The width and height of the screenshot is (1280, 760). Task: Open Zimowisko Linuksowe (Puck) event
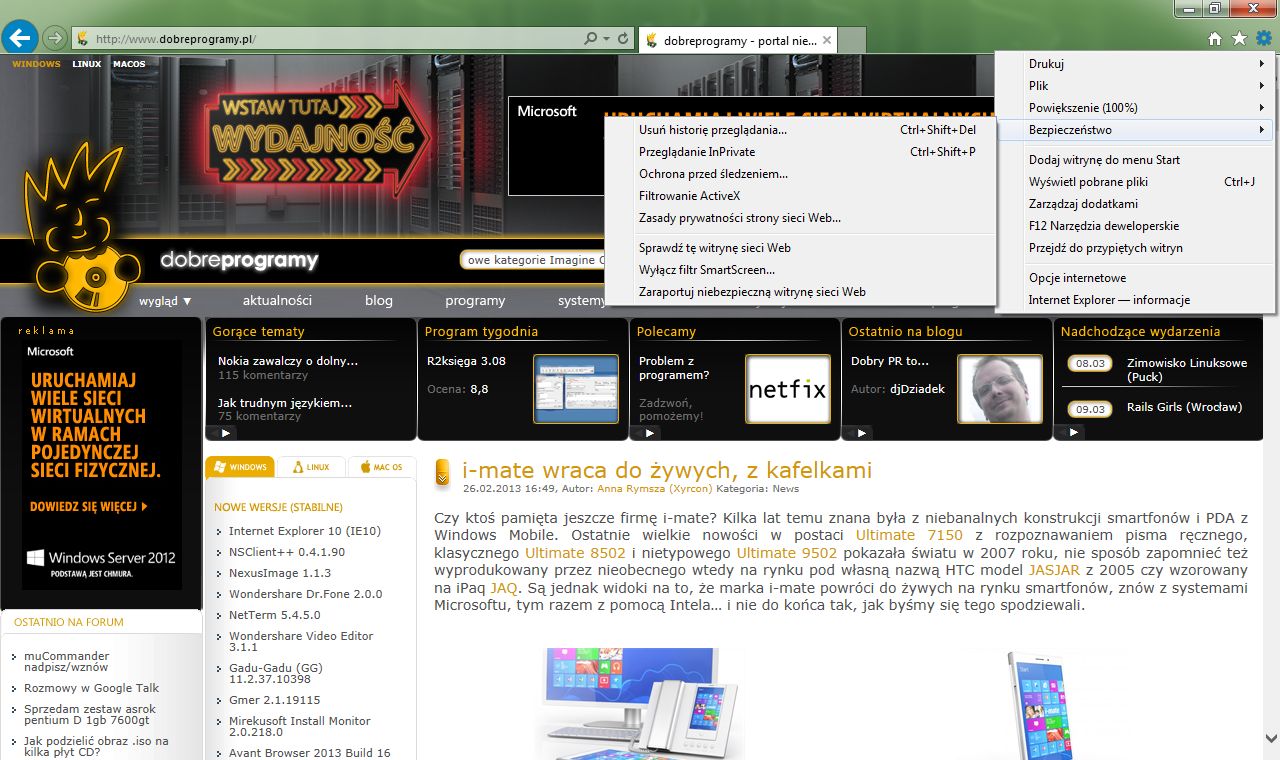[1187, 370]
